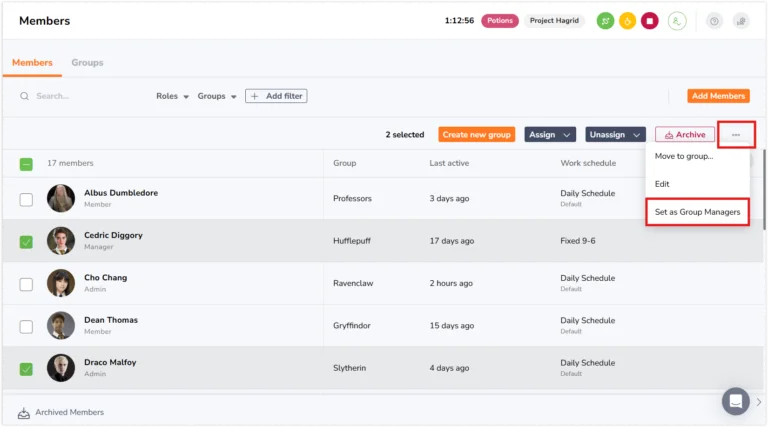Click the 1:12:56 timer display
This screenshot has height=427, width=768.
459,21
